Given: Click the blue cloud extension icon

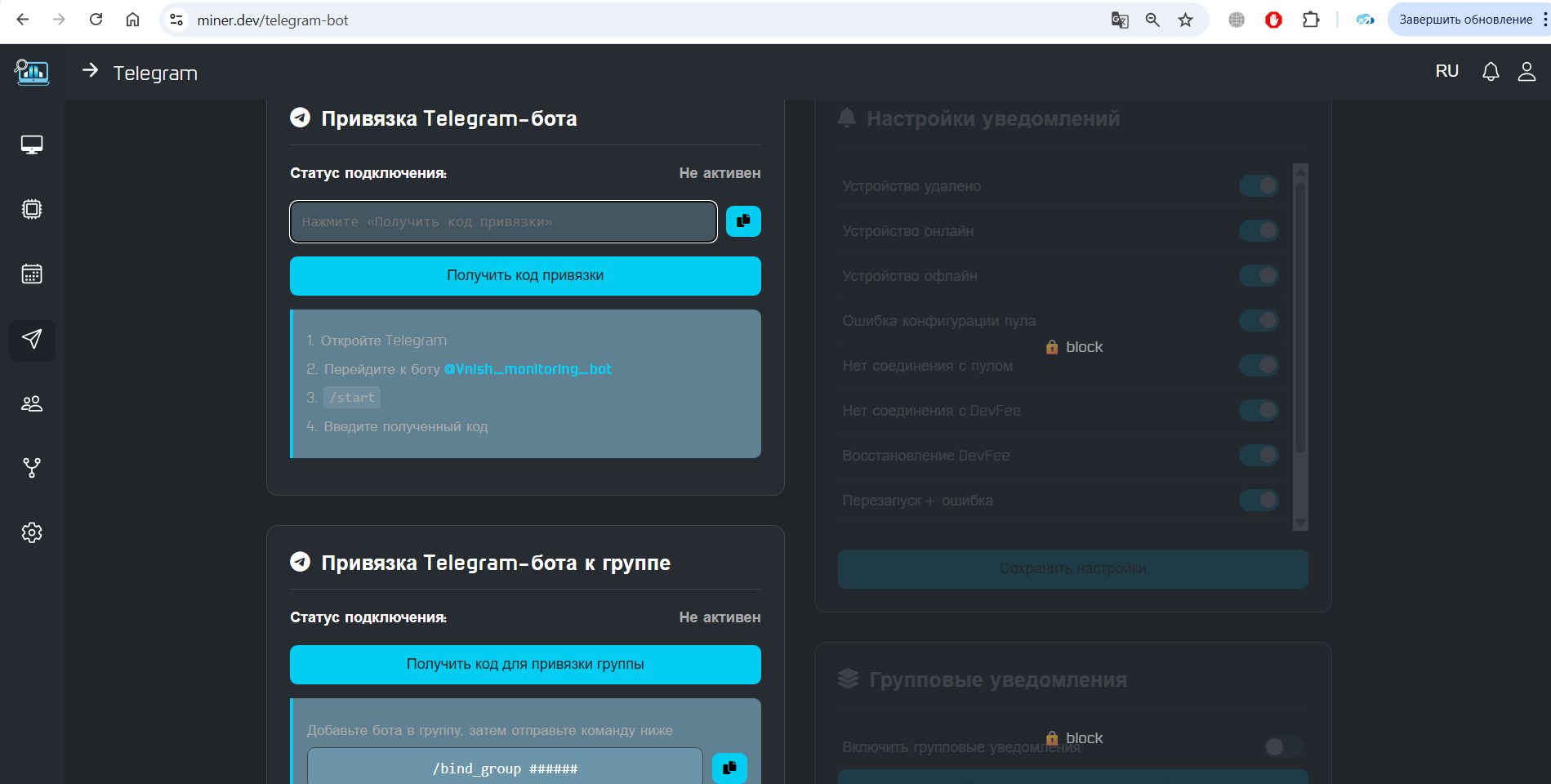Looking at the screenshot, I should [1365, 20].
